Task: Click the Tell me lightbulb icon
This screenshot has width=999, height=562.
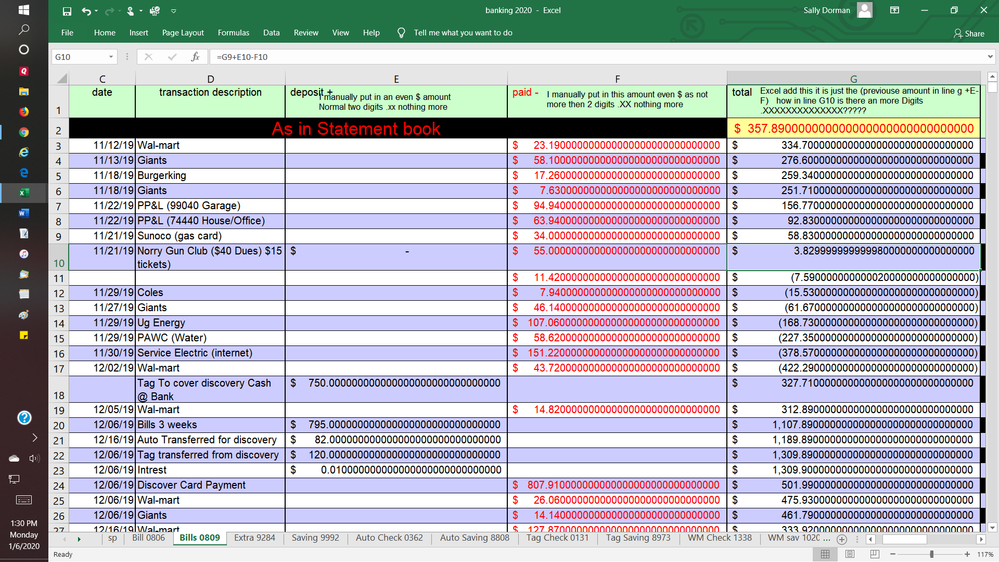Action: coord(401,32)
